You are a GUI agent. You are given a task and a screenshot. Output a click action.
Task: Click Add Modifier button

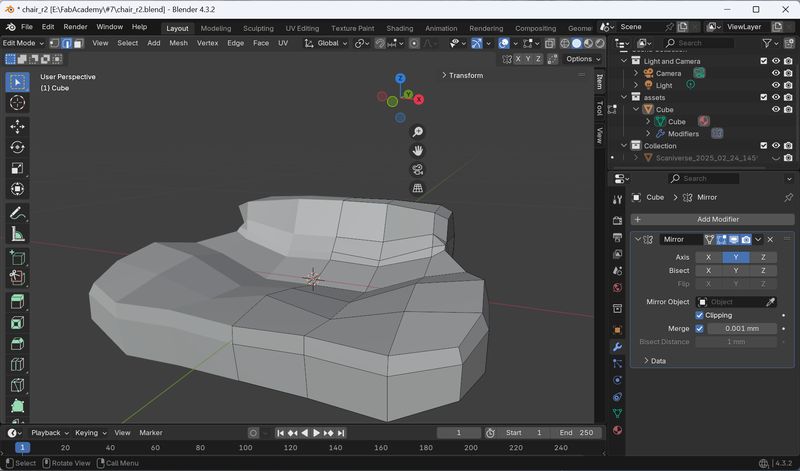(x=712, y=219)
